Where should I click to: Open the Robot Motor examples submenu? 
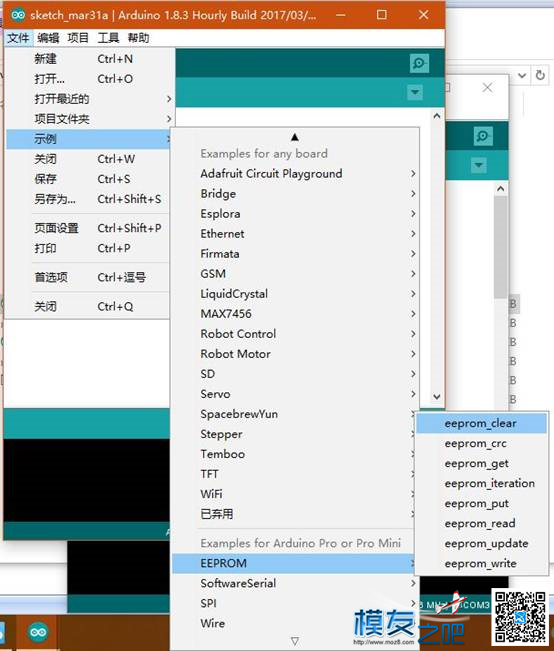(295, 354)
